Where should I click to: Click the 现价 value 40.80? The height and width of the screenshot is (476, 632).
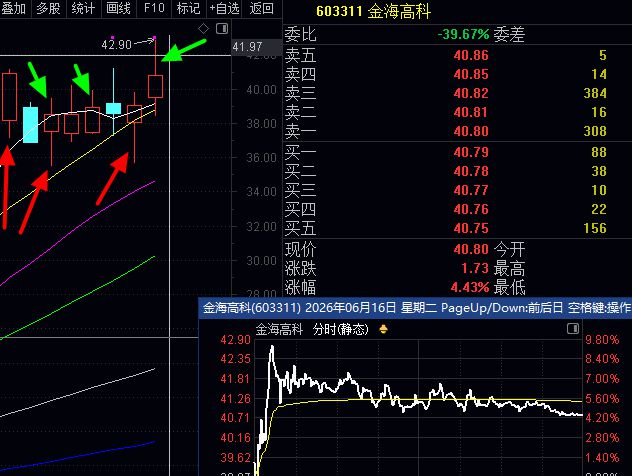point(471,249)
